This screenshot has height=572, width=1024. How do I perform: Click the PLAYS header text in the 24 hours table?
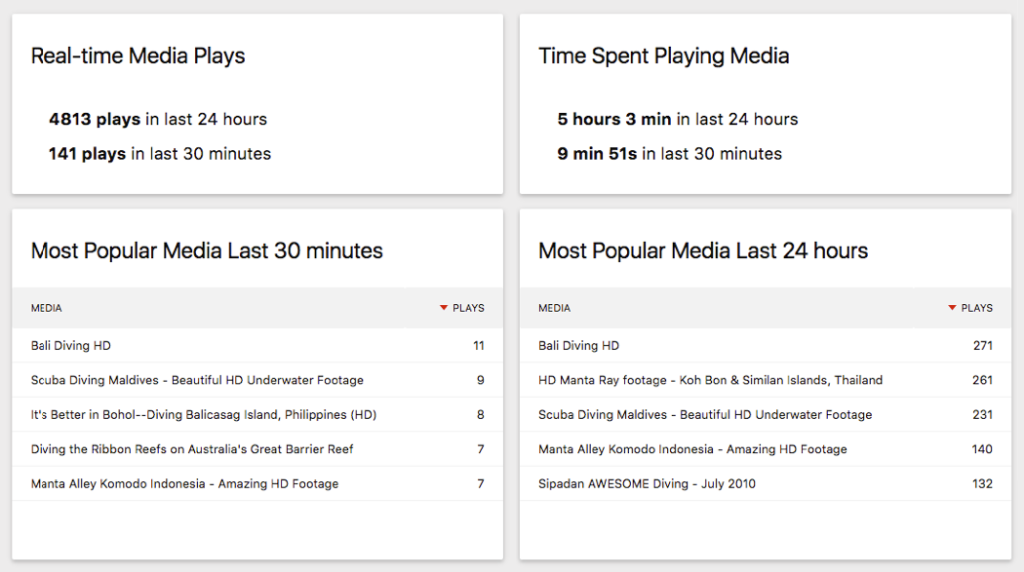[x=976, y=308]
